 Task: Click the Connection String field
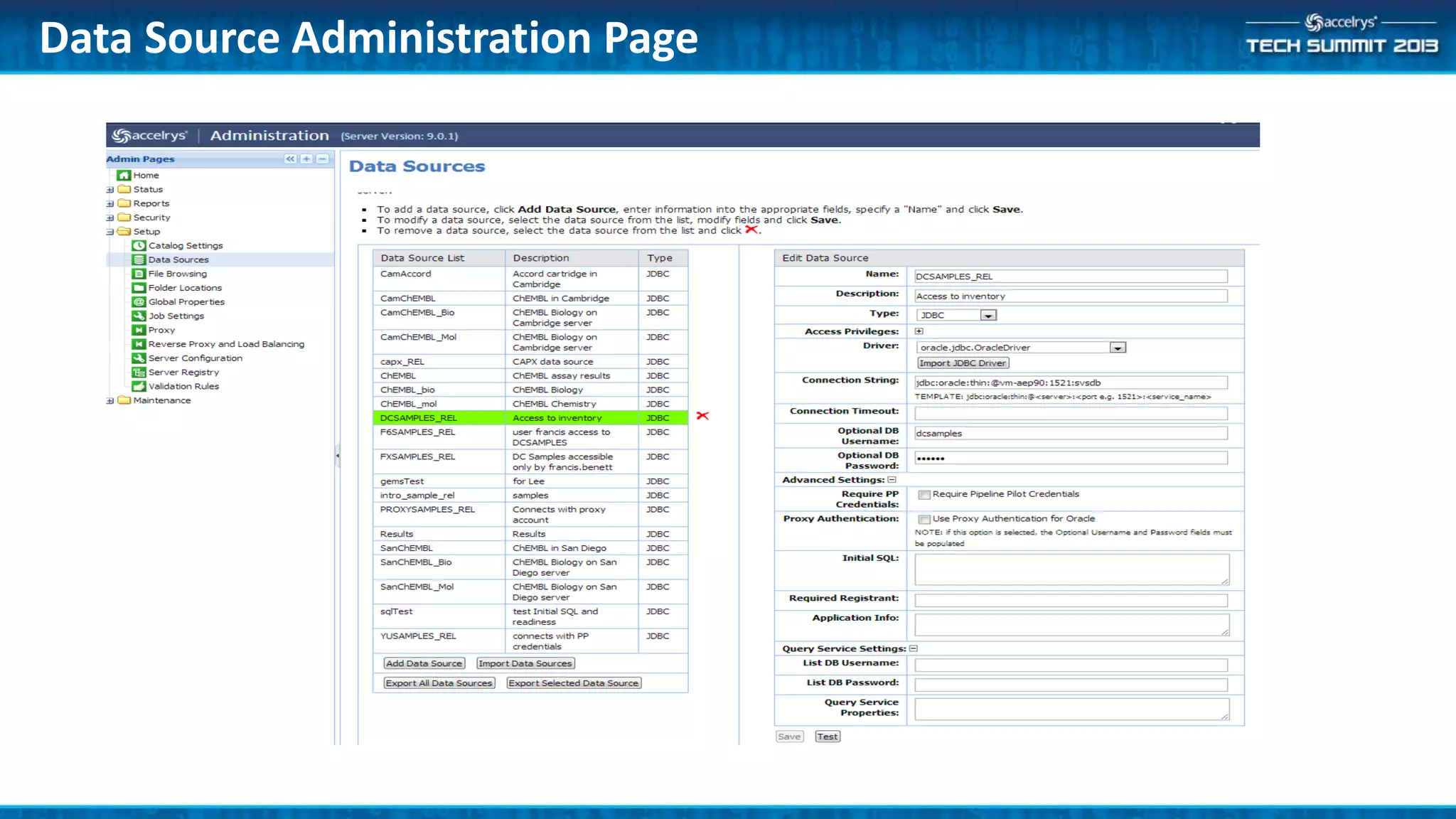(x=1071, y=382)
